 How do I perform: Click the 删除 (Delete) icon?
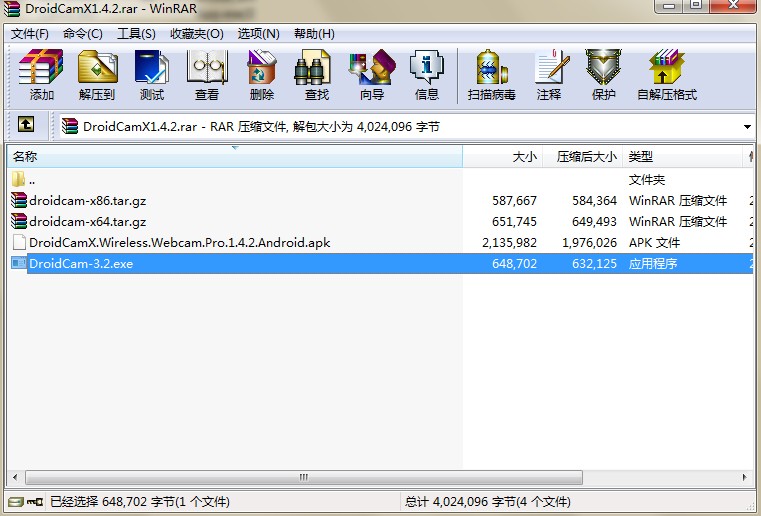tap(262, 75)
